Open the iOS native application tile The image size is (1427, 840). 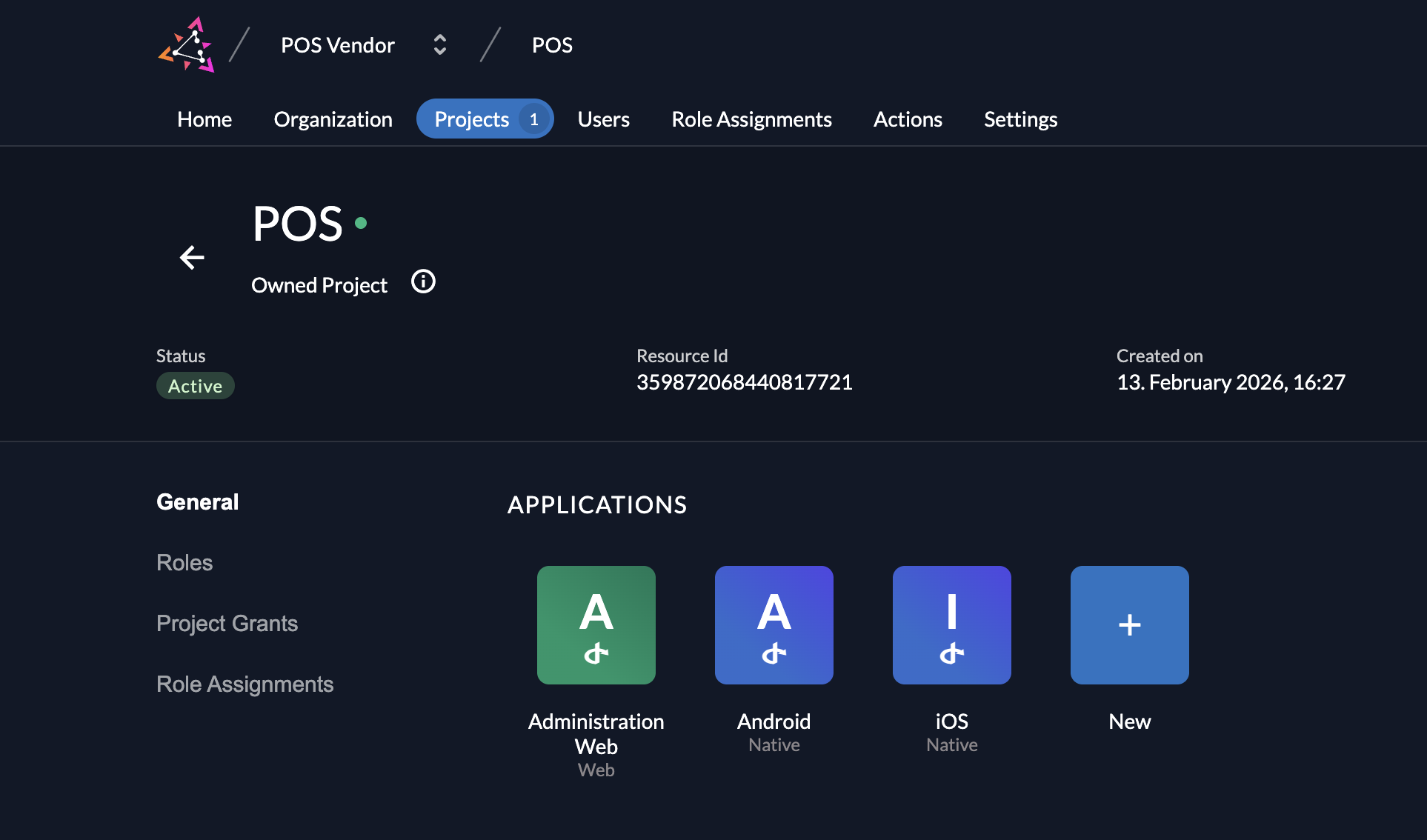[951, 625]
